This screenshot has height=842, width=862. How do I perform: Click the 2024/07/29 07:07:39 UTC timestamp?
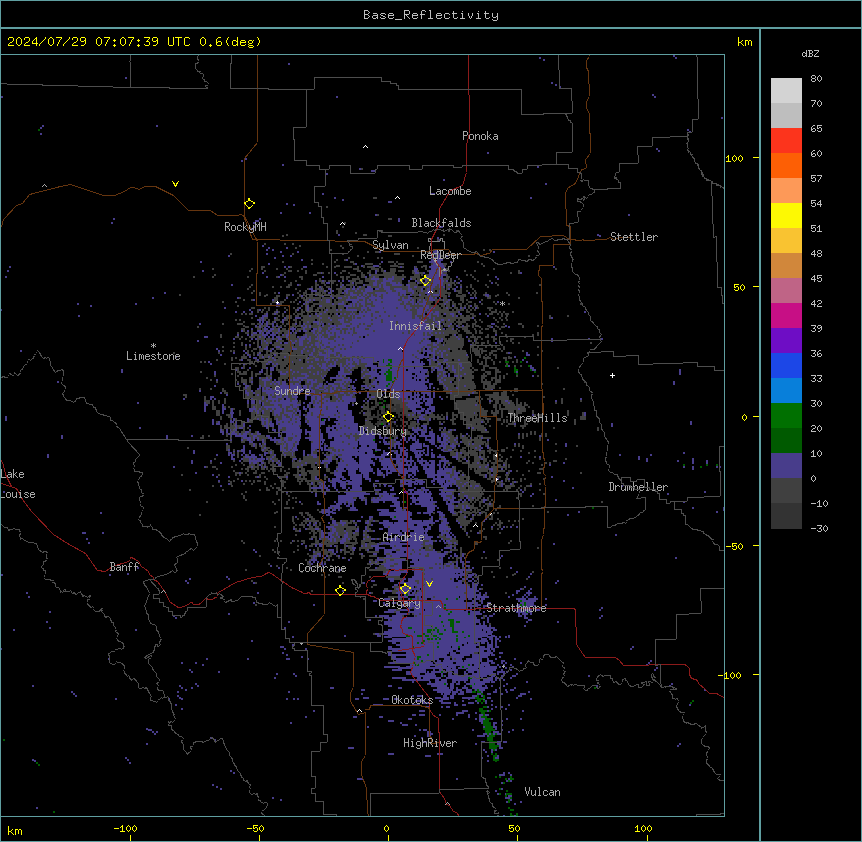(99, 42)
